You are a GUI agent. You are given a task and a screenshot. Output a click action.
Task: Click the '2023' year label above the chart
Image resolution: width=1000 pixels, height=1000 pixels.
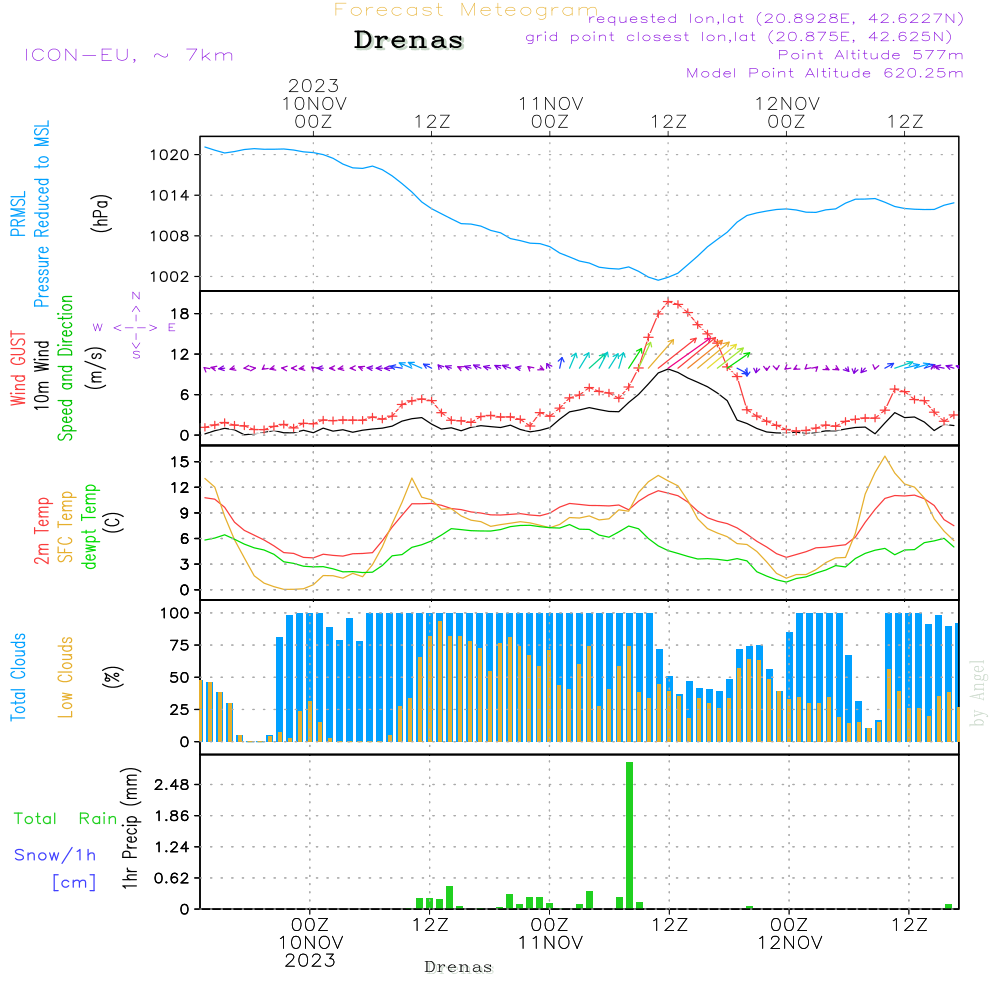point(313,85)
